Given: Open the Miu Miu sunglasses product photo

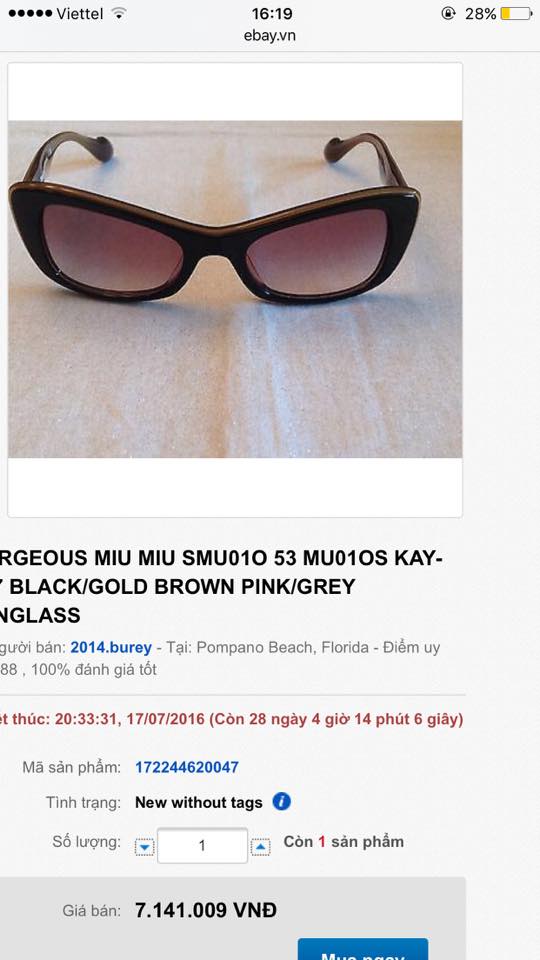Looking at the screenshot, I should (x=235, y=289).
